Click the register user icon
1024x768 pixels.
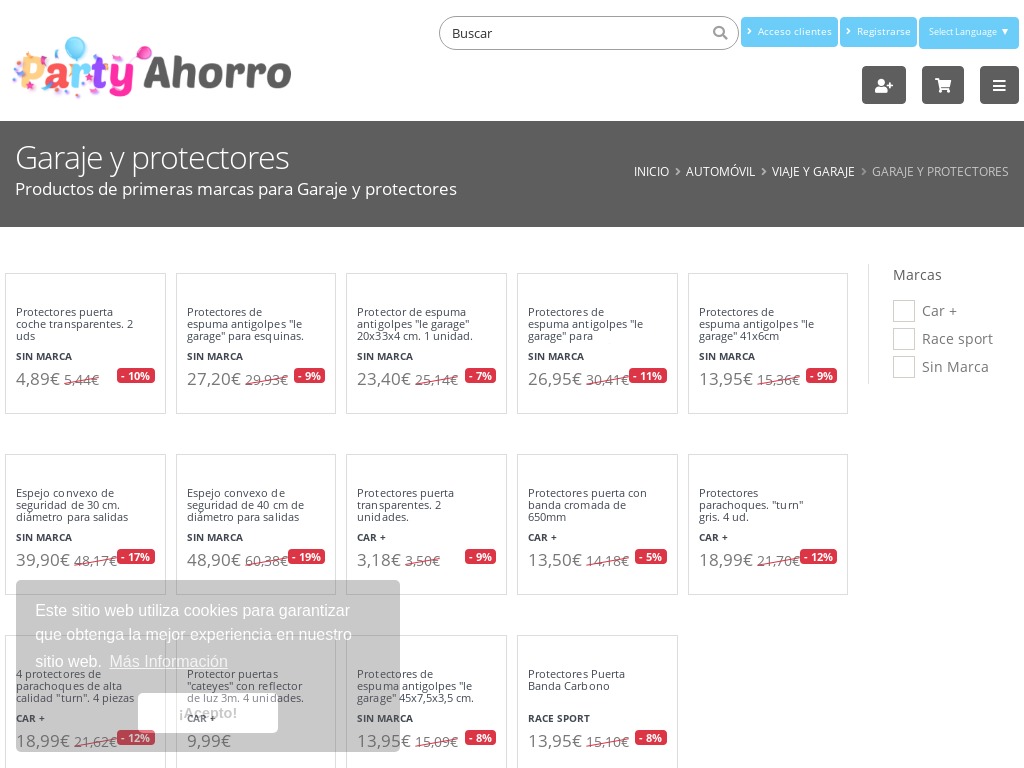coord(884,85)
